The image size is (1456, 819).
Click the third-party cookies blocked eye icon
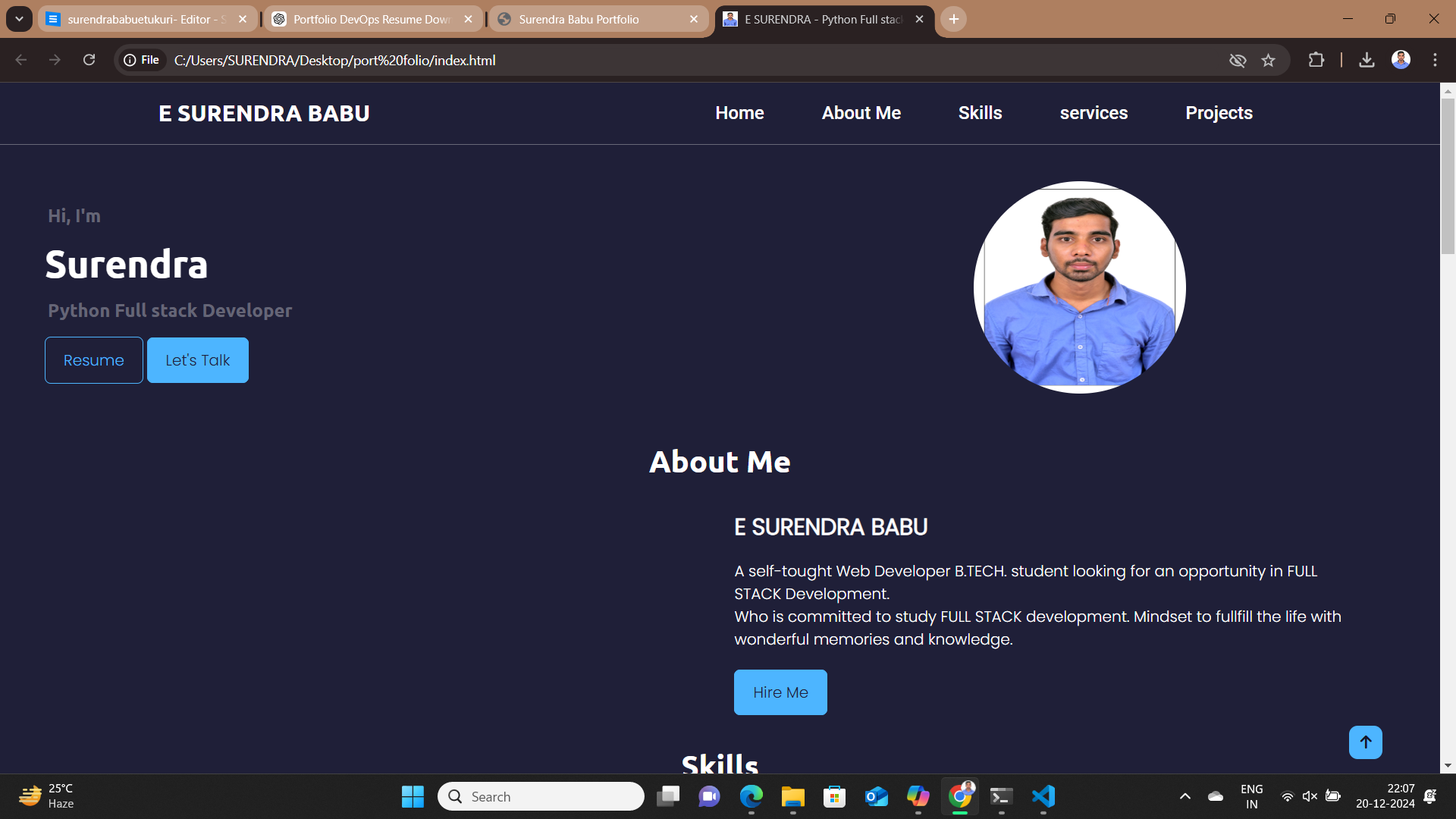coord(1238,60)
